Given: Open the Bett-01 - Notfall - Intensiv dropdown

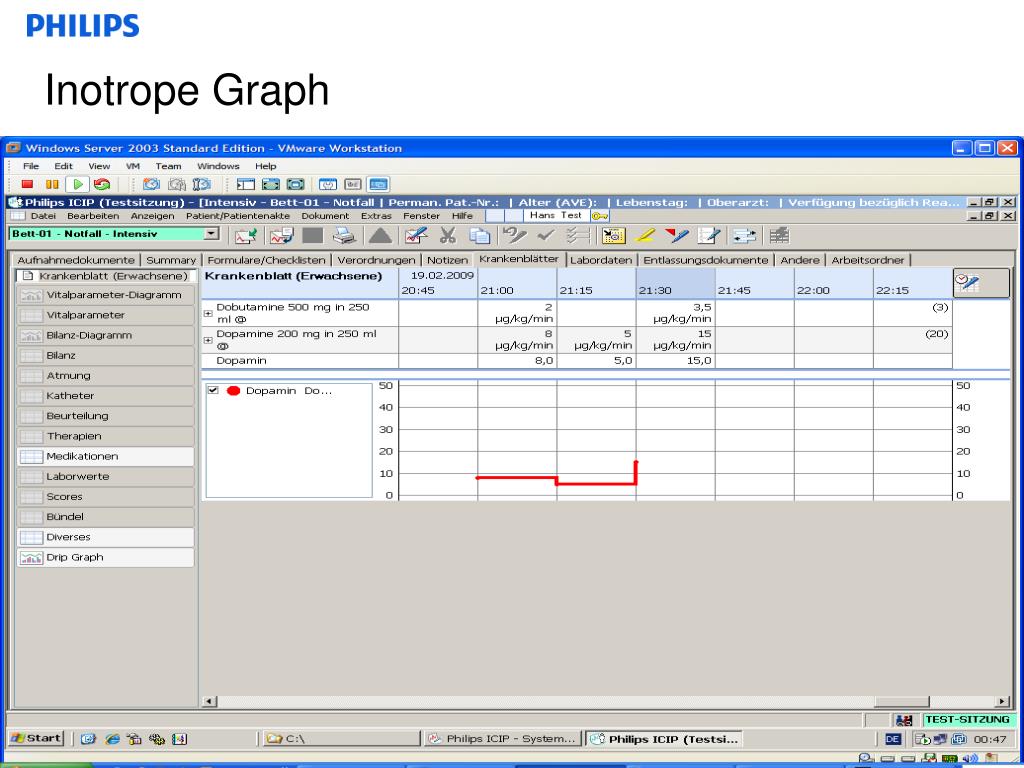Looking at the screenshot, I should click(x=211, y=234).
